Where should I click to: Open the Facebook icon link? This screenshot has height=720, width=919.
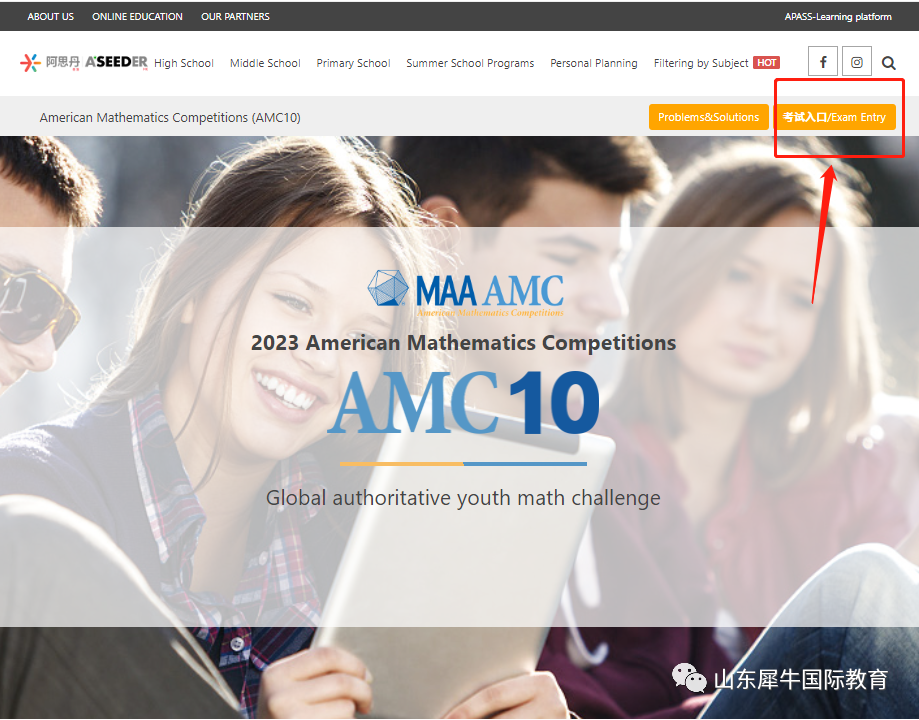point(823,62)
